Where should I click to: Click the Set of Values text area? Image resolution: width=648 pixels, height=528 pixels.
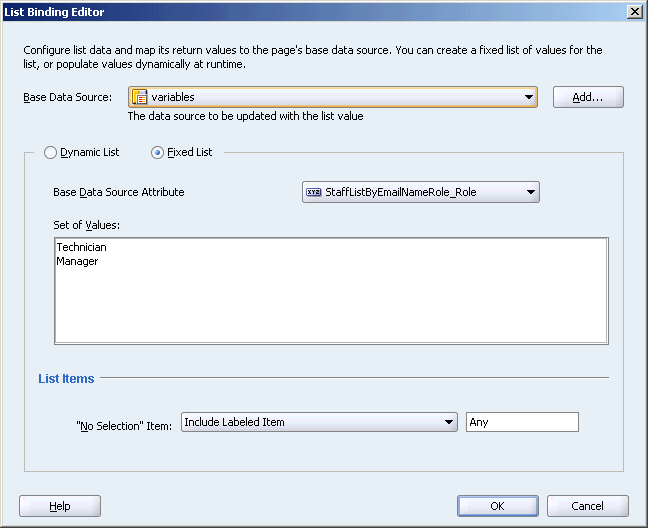coord(331,291)
